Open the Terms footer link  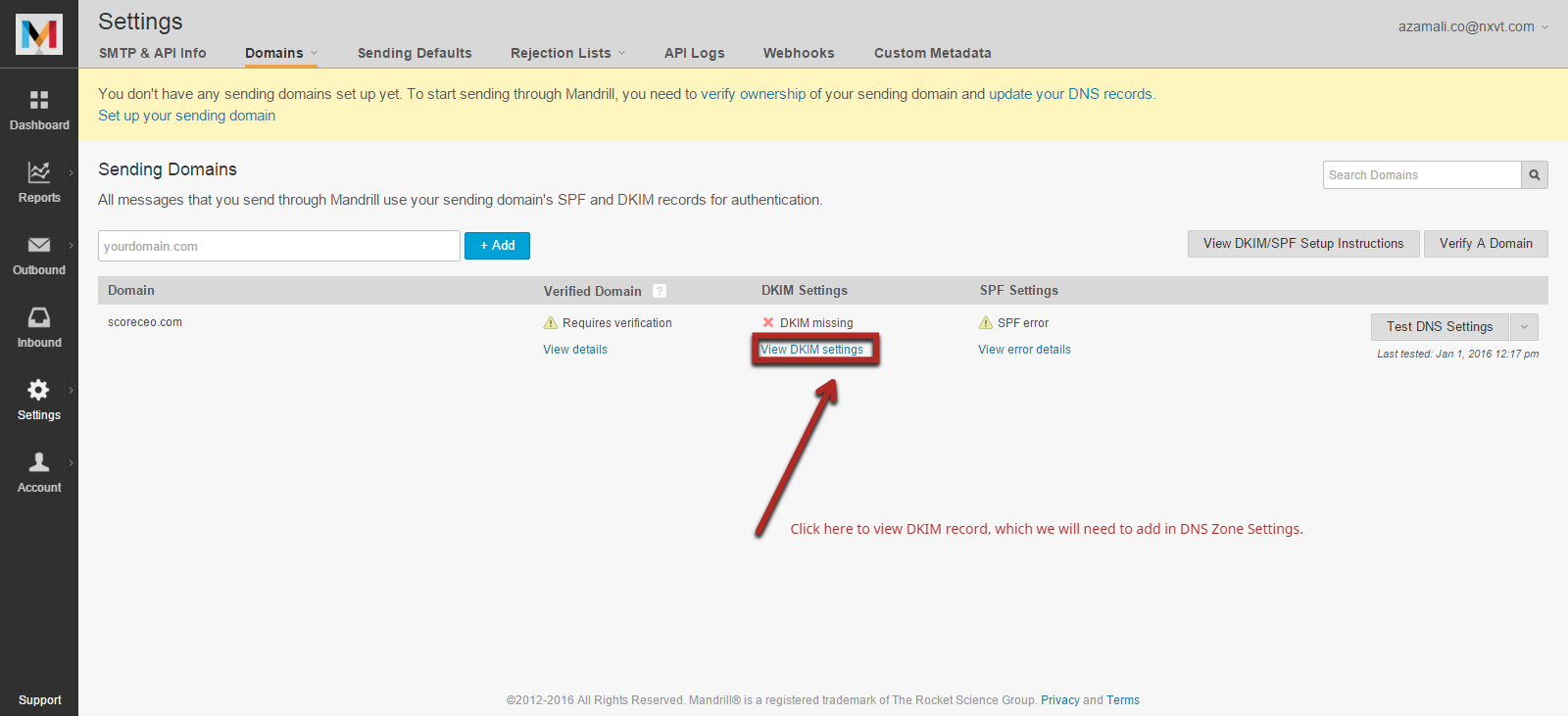1123,700
